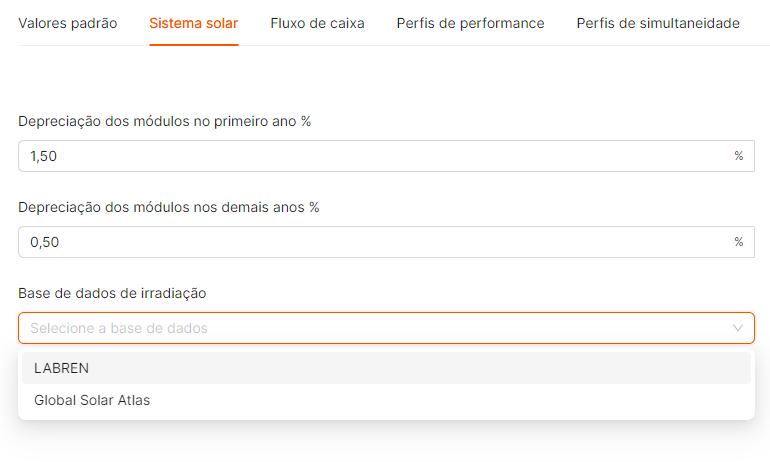The height and width of the screenshot is (462, 770).
Task: Go to the Perfis de performance tab
Action: (x=470, y=23)
